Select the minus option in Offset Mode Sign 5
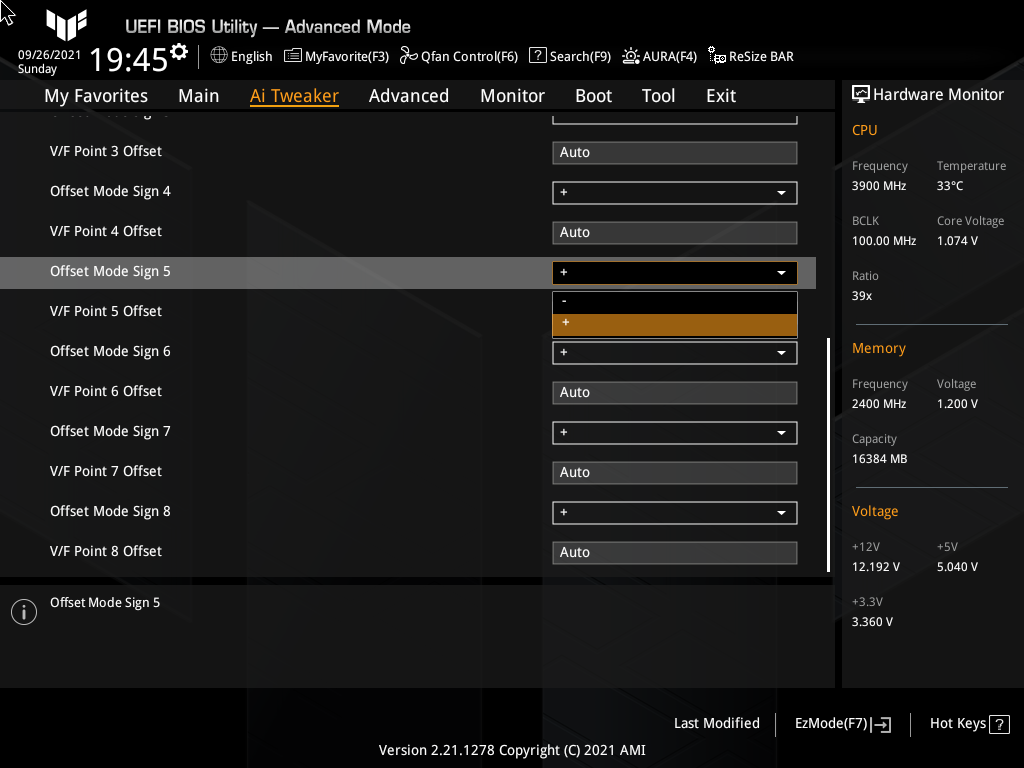Screen dimensions: 1024x768 [674, 300]
